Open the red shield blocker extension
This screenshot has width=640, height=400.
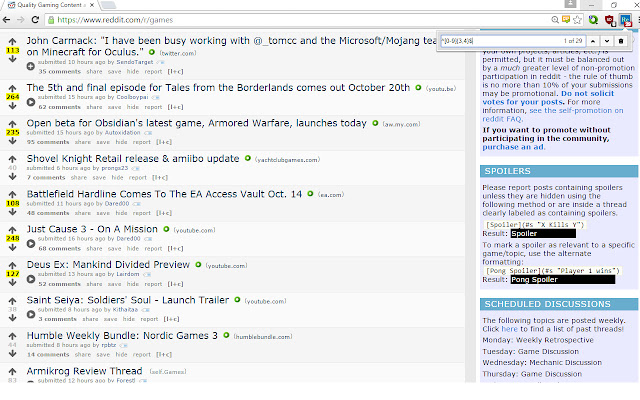610,20
